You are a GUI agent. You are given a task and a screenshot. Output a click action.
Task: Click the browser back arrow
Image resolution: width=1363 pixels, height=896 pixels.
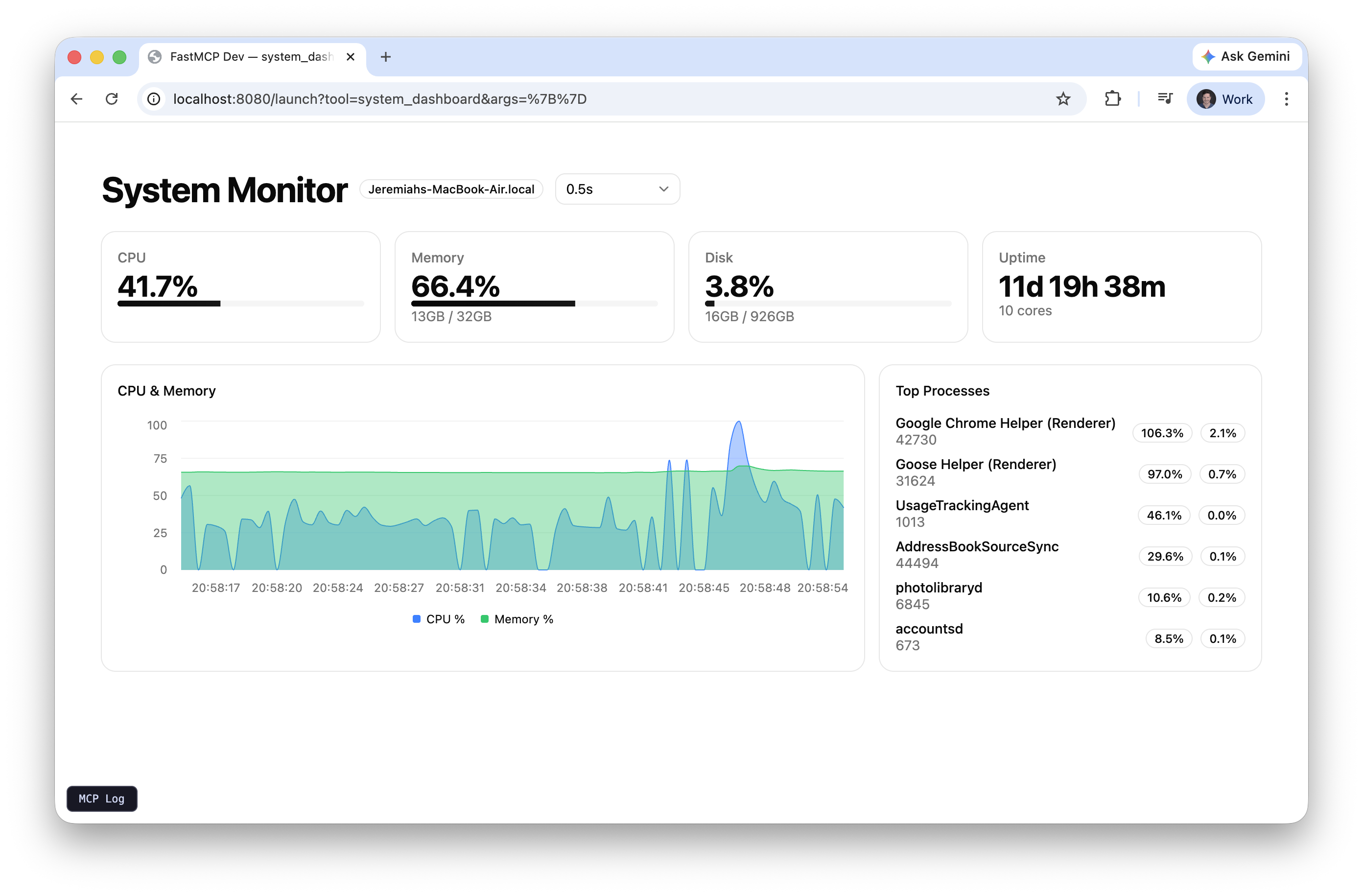pyautogui.click(x=76, y=99)
